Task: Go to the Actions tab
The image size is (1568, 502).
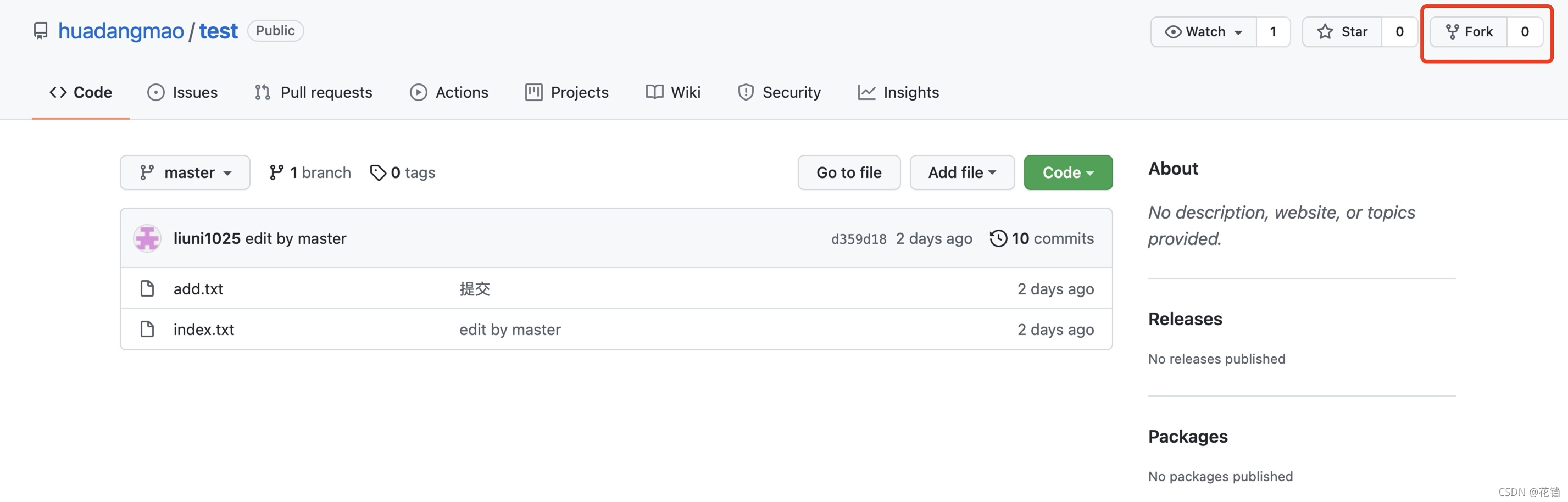Action: [449, 92]
